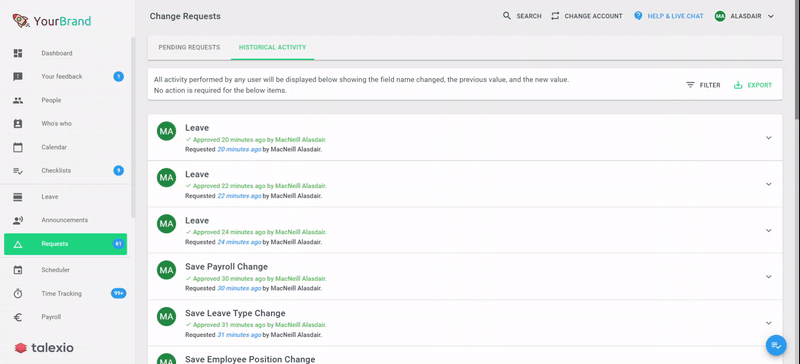The image size is (800, 364).
Task: Open Scheduler sidebar icon
Action: coord(18,270)
